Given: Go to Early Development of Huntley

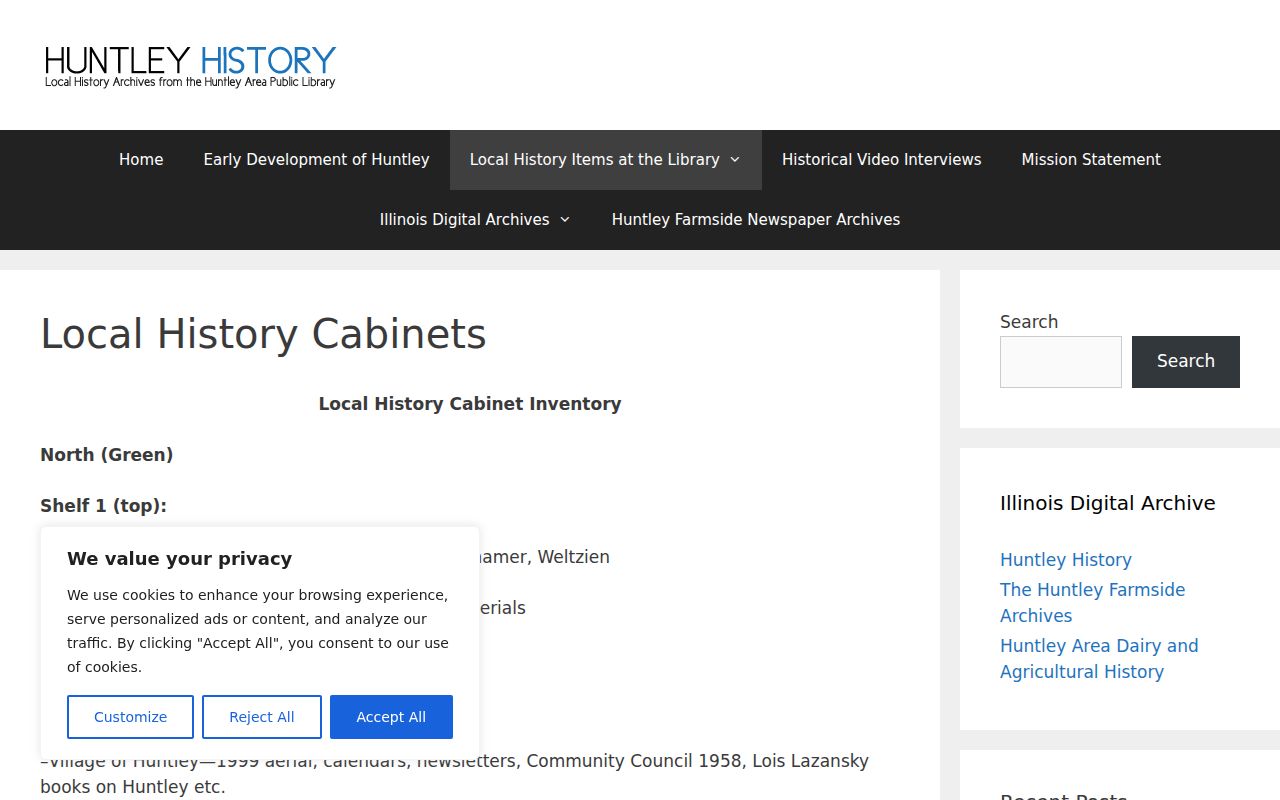Looking at the screenshot, I should 316,160.
